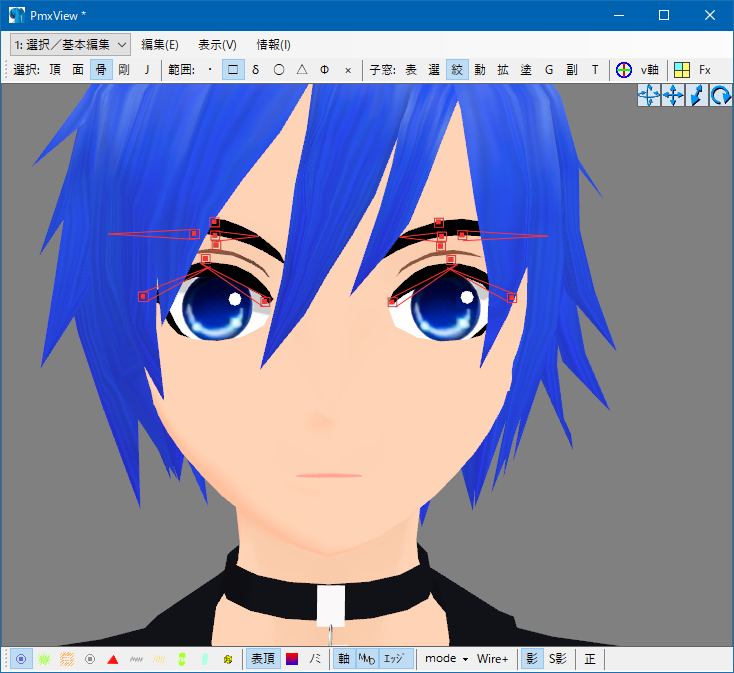Viewport: 734px width, 673px height.
Task: Select the point range selection icon
Action: (210, 70)
